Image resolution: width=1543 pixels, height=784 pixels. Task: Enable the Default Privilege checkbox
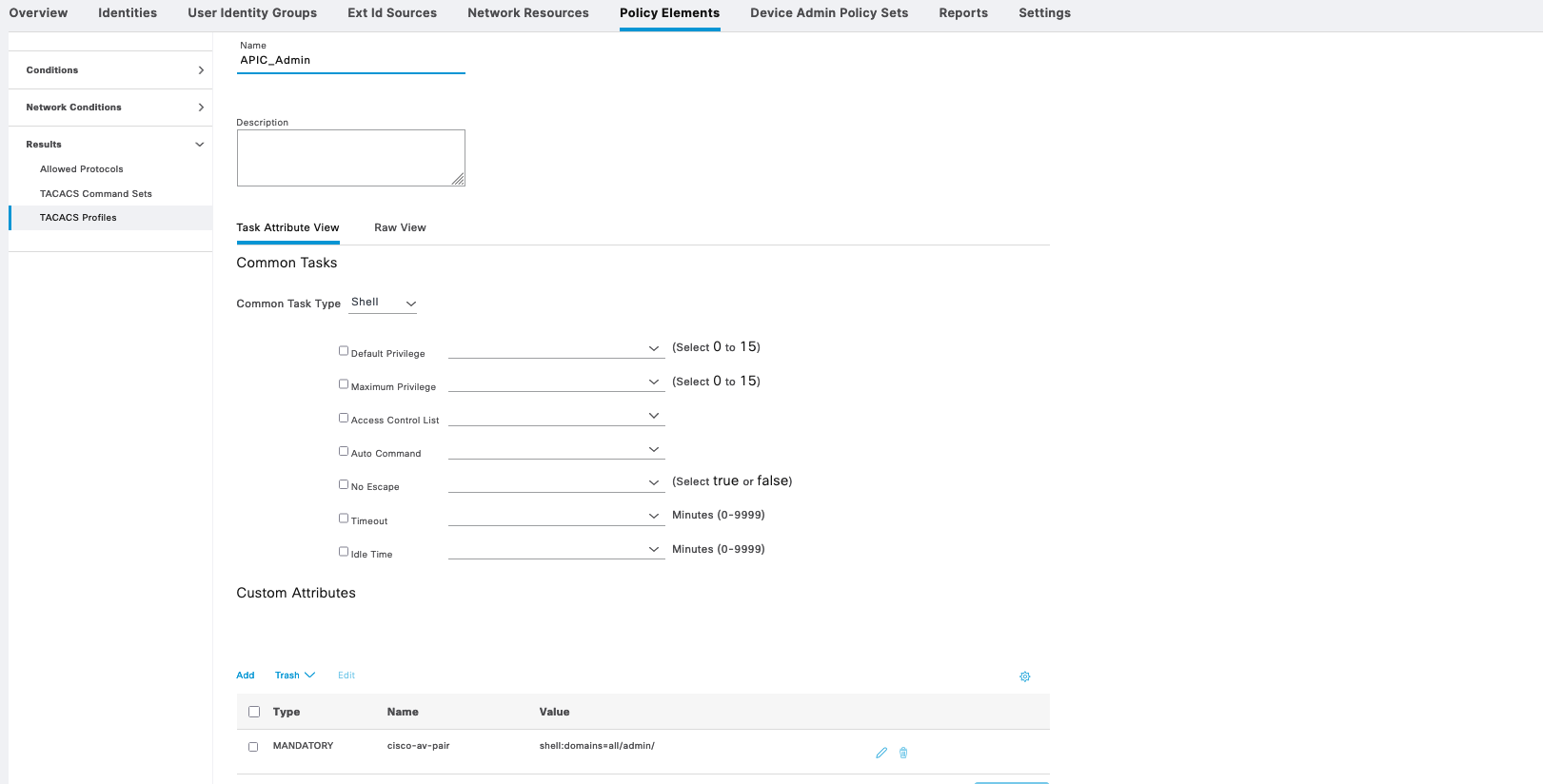point(344,351)
